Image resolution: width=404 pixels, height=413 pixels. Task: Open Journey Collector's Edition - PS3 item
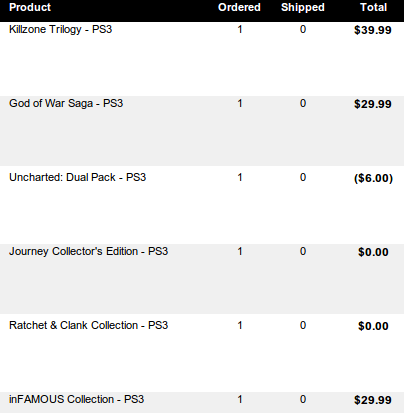click(x=88, y=251)
